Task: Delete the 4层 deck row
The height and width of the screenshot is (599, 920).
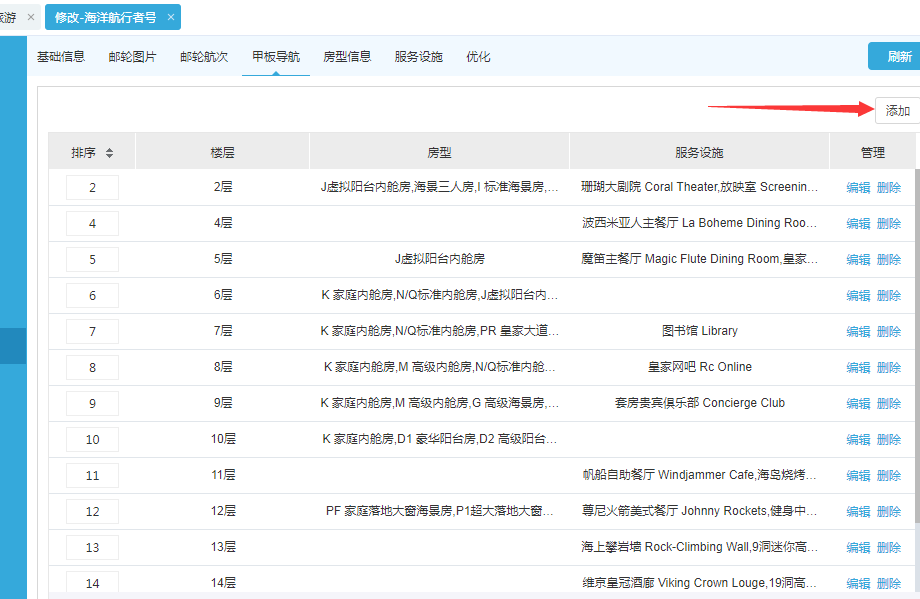Action: (x=889, y=224)
